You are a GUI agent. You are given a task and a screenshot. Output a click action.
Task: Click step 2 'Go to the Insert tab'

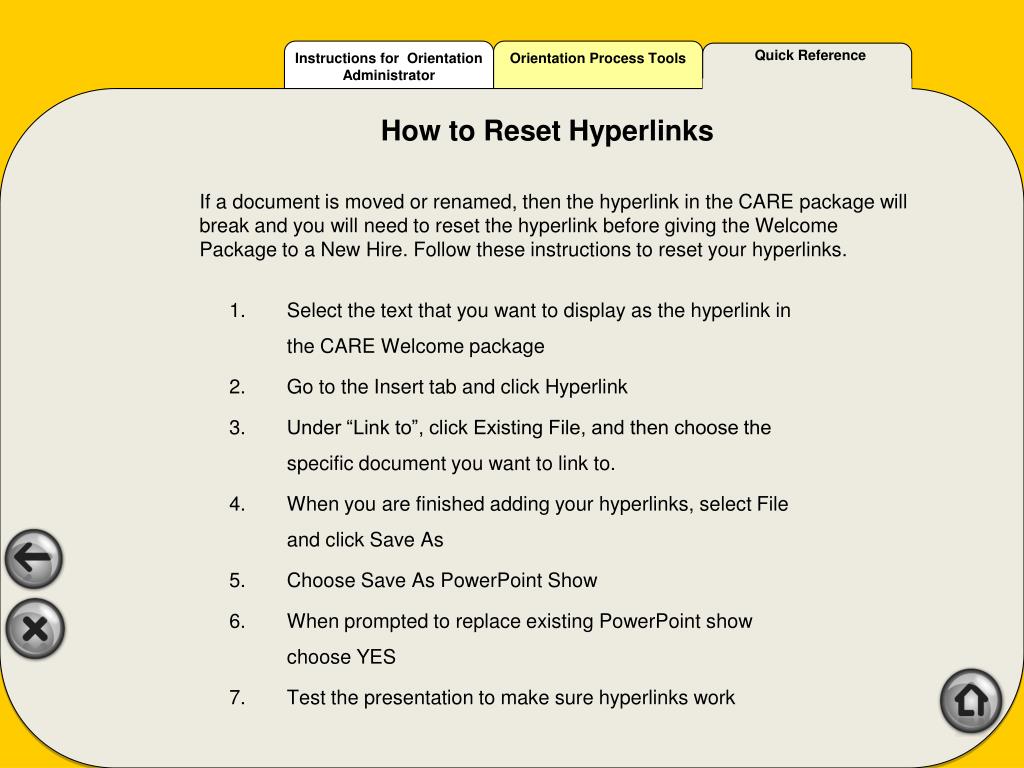pyautogui.click(x=457, y=387)
